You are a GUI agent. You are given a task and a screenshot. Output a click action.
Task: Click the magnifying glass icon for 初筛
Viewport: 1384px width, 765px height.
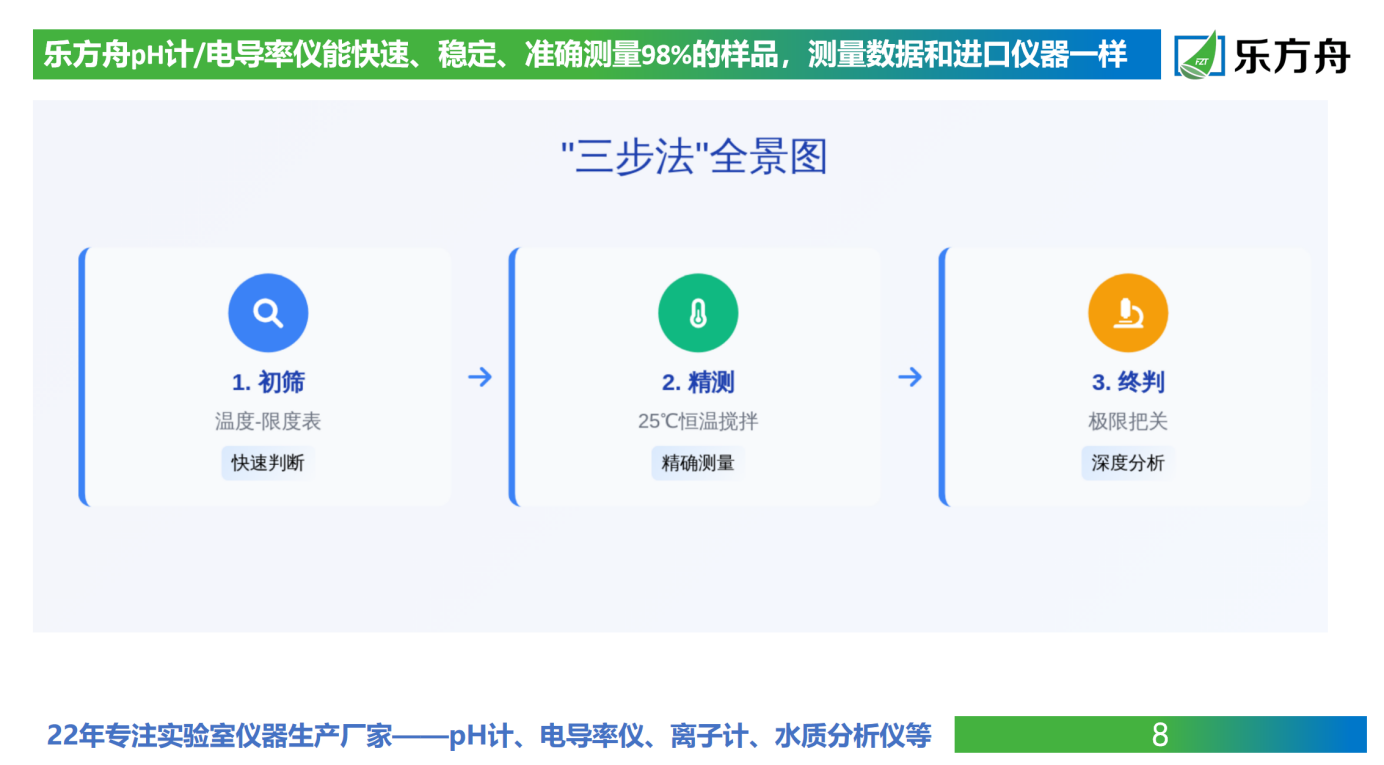point(268,313)
